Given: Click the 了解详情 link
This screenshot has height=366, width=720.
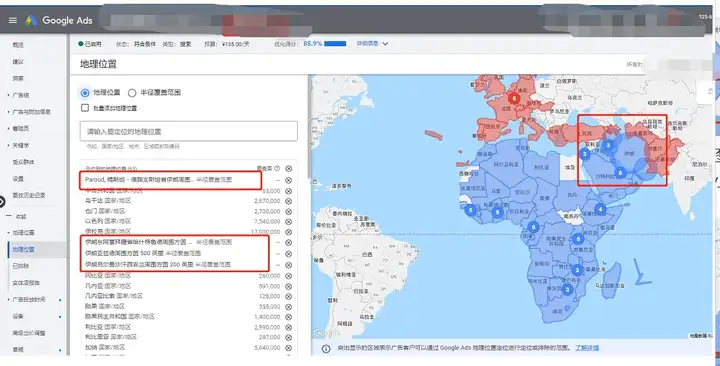Looking at the screenshot, I should pyautogui.click(x=587, y=348).
